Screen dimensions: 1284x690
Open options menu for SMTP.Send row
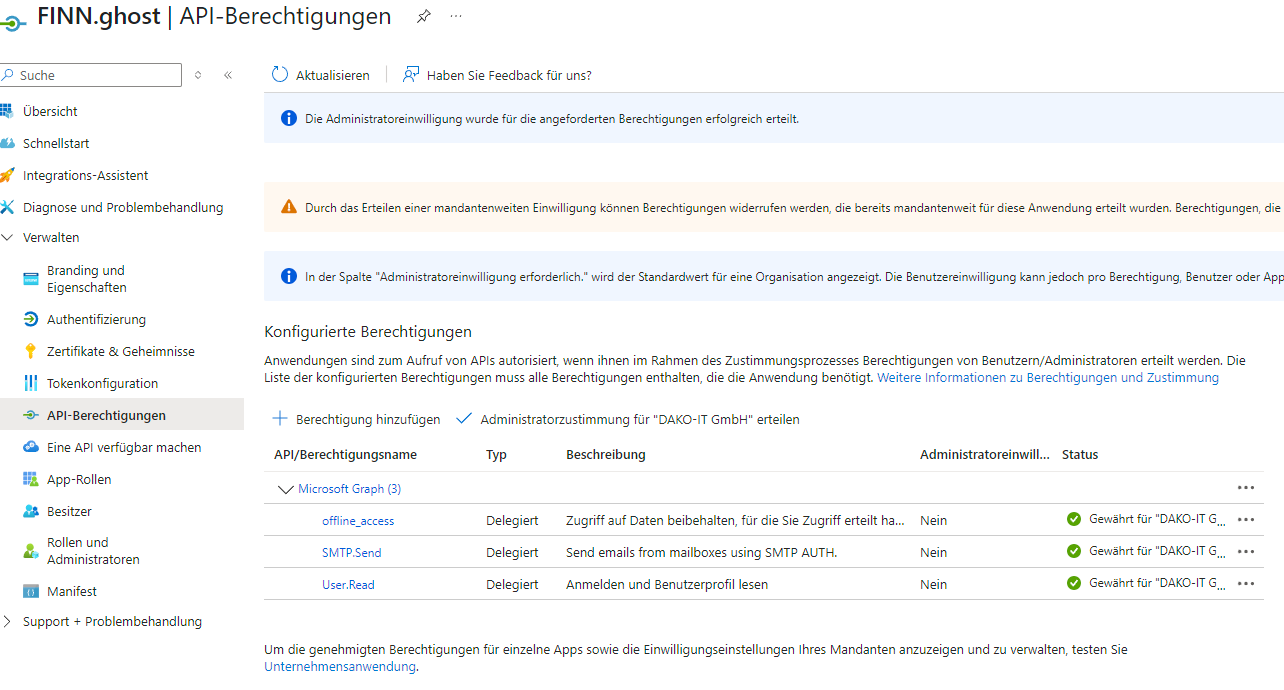point(1246,552)
